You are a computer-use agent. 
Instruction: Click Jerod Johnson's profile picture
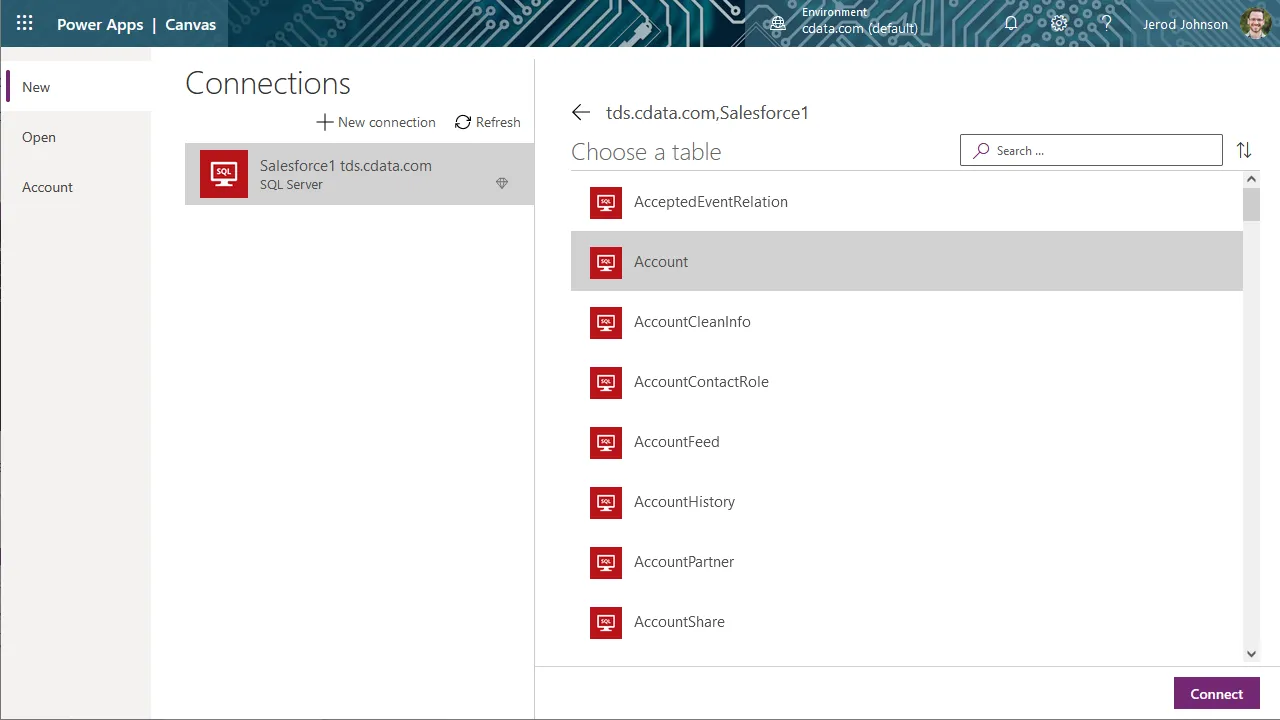[1256, 23]
